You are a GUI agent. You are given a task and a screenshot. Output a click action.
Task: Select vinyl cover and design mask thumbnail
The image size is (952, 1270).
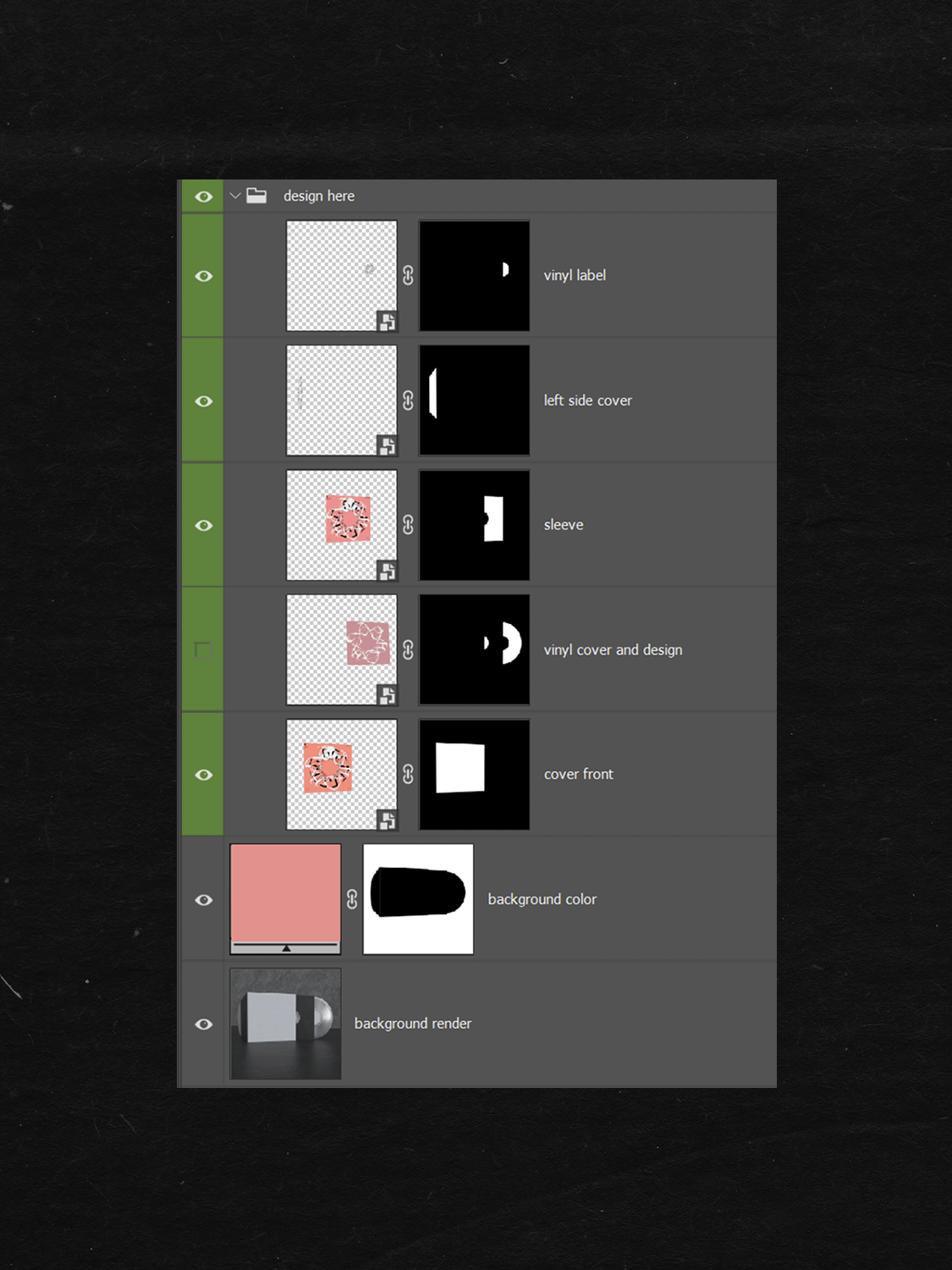[x=475, y=649]
